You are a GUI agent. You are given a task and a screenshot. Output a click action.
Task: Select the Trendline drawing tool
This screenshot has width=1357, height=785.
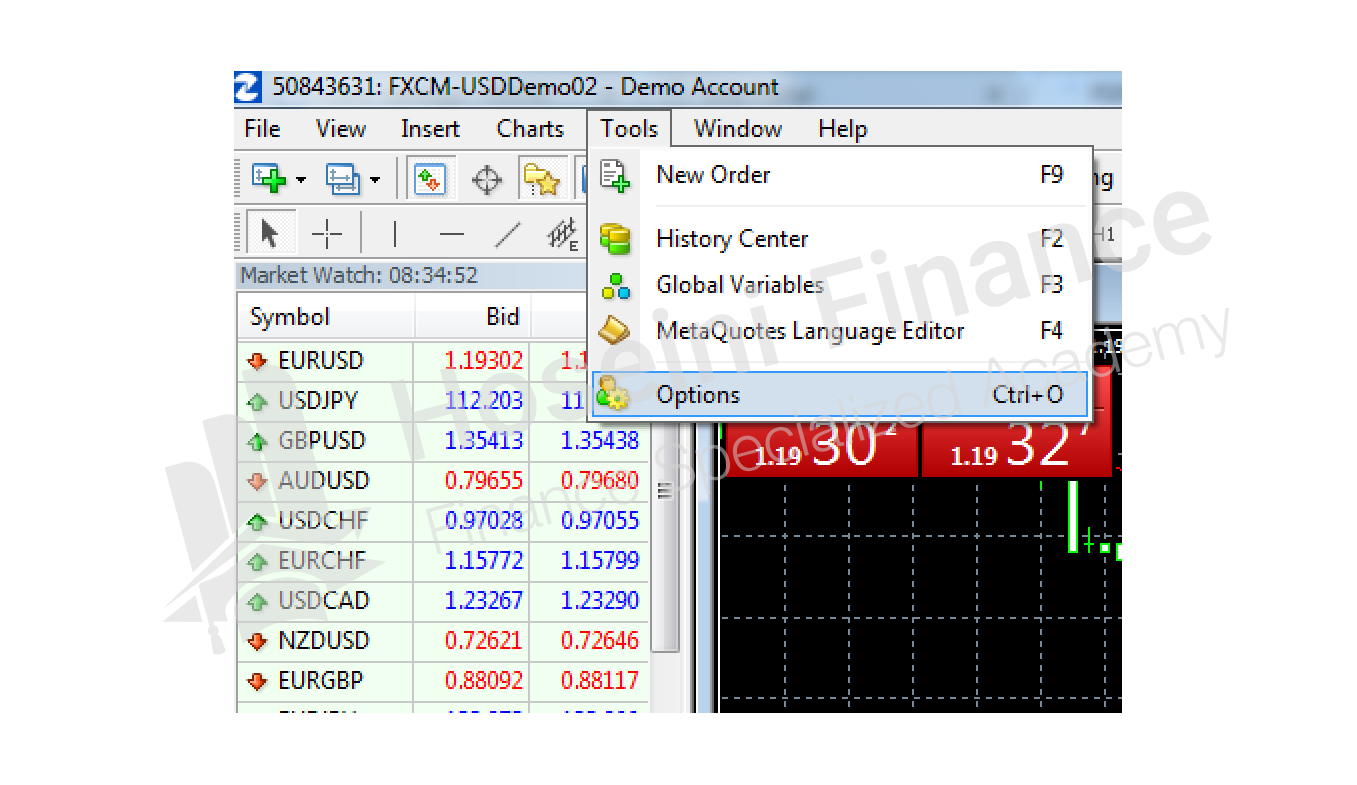(x=509, y=235)
